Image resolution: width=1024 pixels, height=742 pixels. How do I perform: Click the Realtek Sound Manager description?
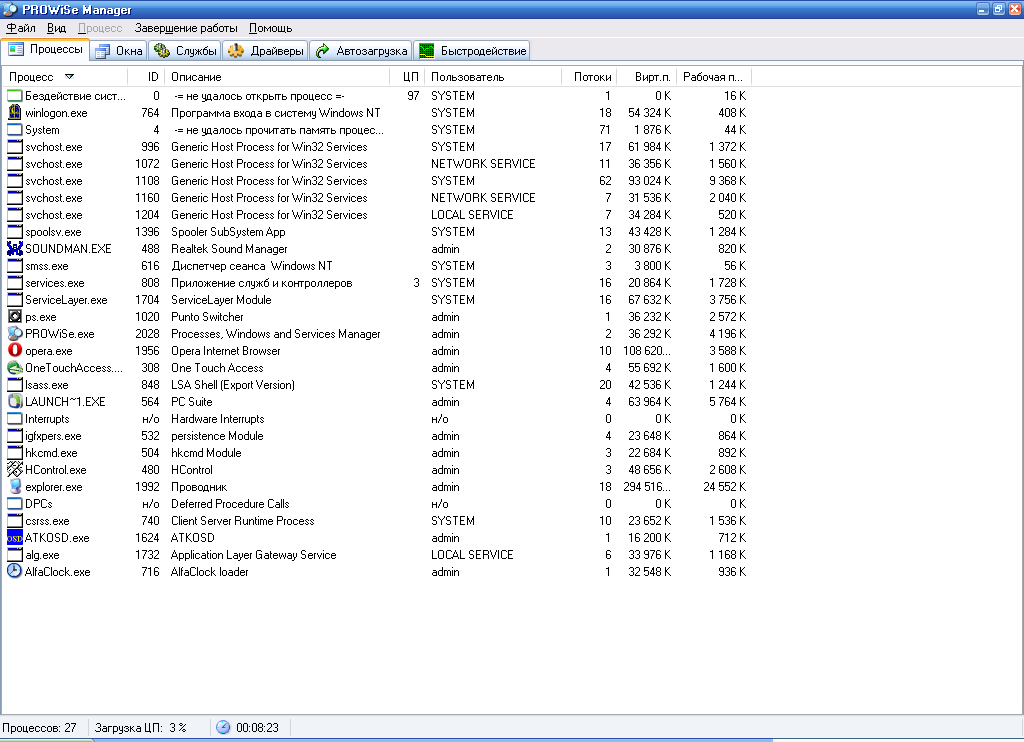(229, 249)
